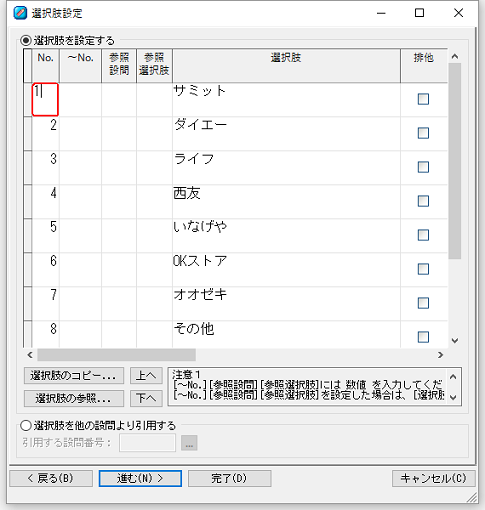Click the table horizontal scrollbar thumb

[116, 355]
